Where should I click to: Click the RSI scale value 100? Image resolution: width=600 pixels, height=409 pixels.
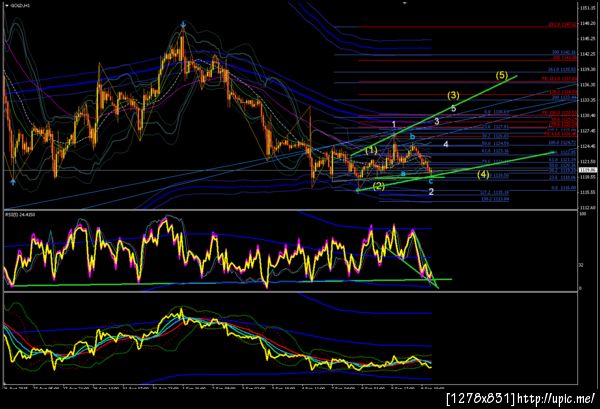point(582,215)
